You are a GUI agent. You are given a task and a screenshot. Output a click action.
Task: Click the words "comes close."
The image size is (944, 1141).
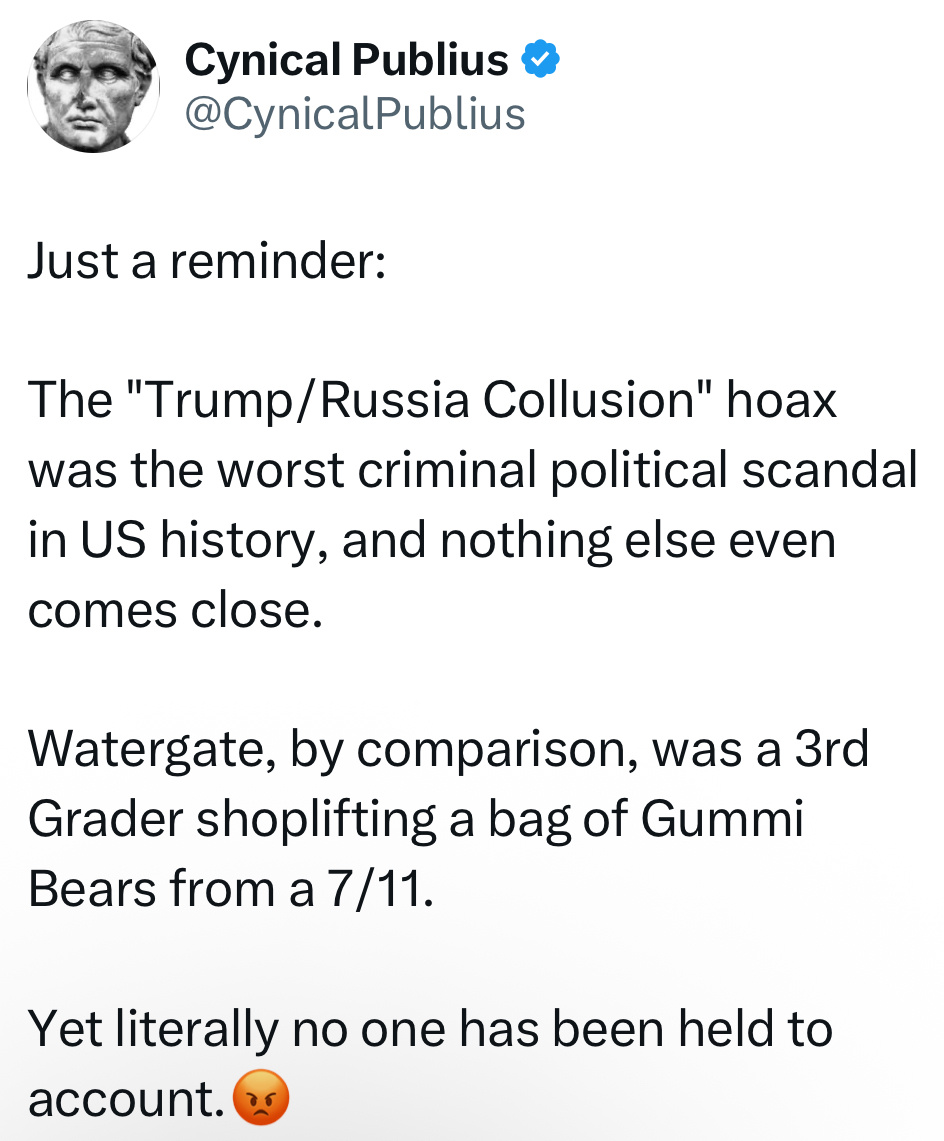[176, 610]
